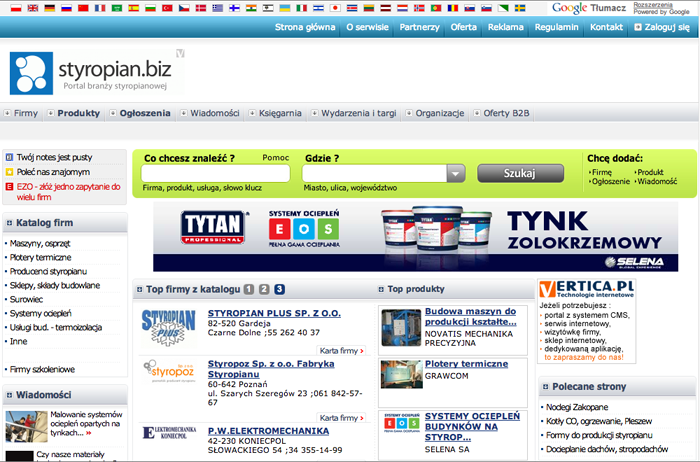Screen dimensions: 700x462
Task: Expand the Organizacje plus icon
Action: coord(408,113)
